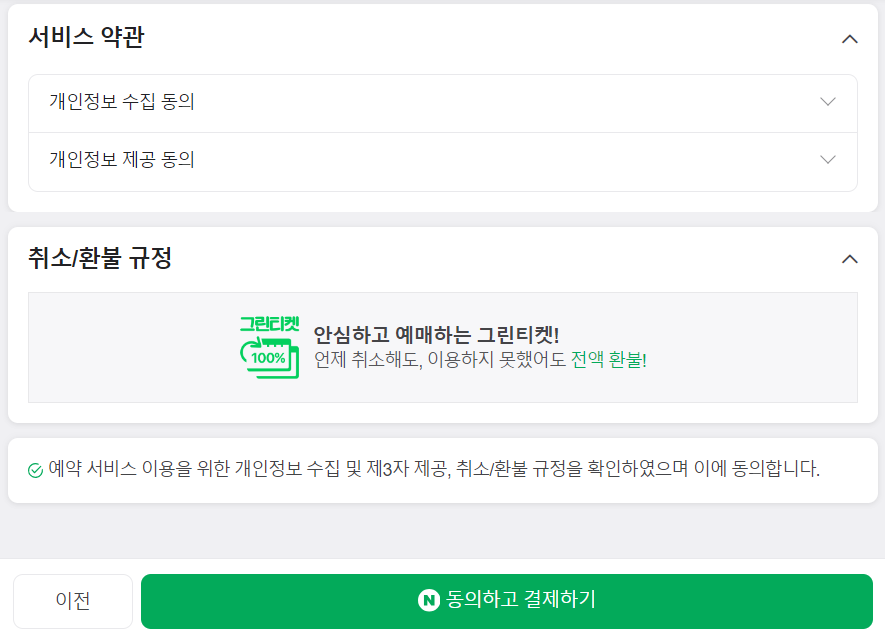Toggle the 예약 서비스 agreement confirmation row
The width and height of the screenshot is (885, 644).
[442, 469]
